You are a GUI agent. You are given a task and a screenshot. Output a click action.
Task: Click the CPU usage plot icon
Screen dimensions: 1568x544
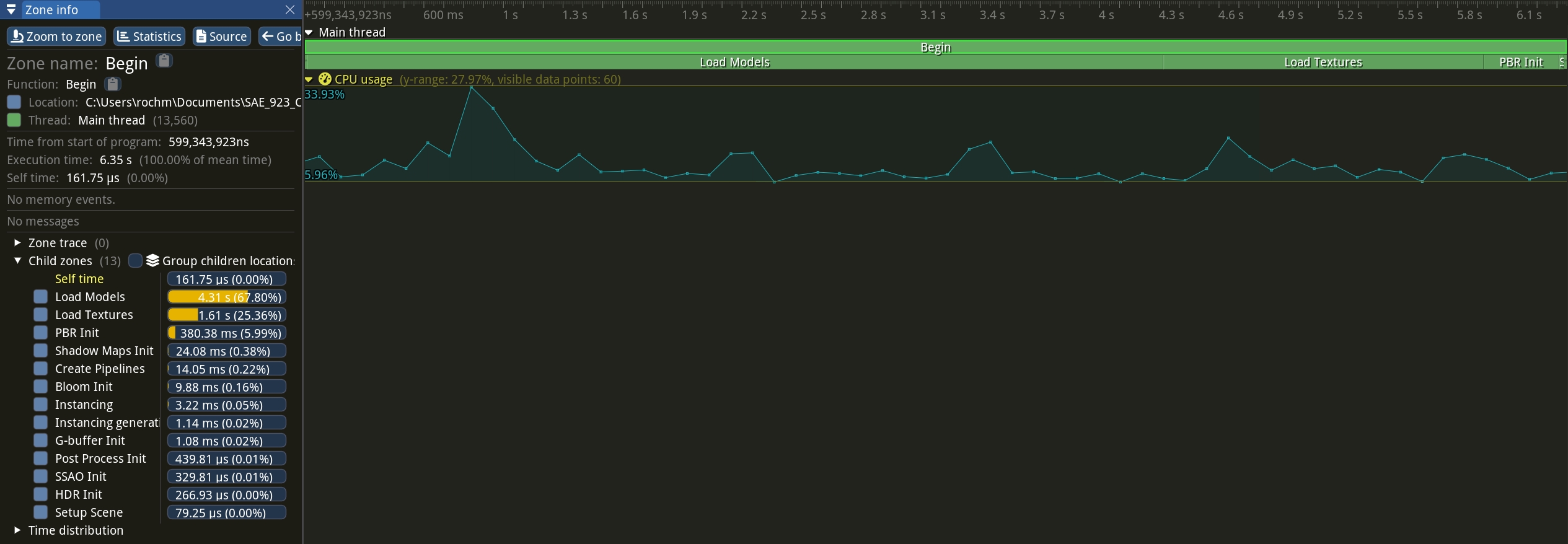[325, 79]
